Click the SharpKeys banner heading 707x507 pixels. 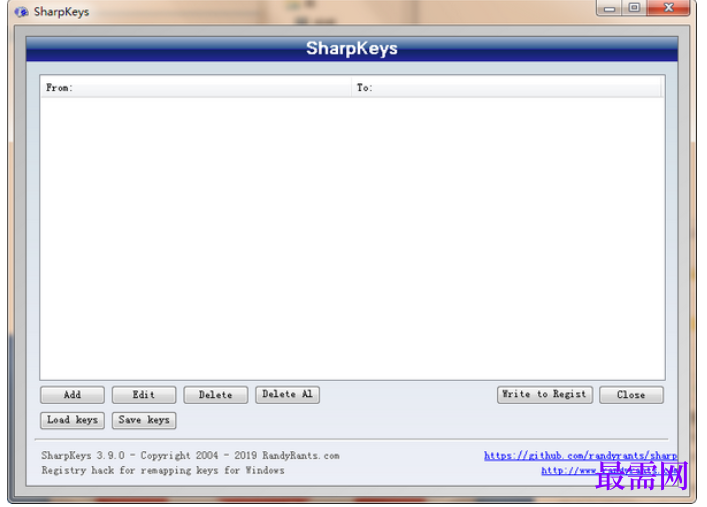click(x=352, y=48)
